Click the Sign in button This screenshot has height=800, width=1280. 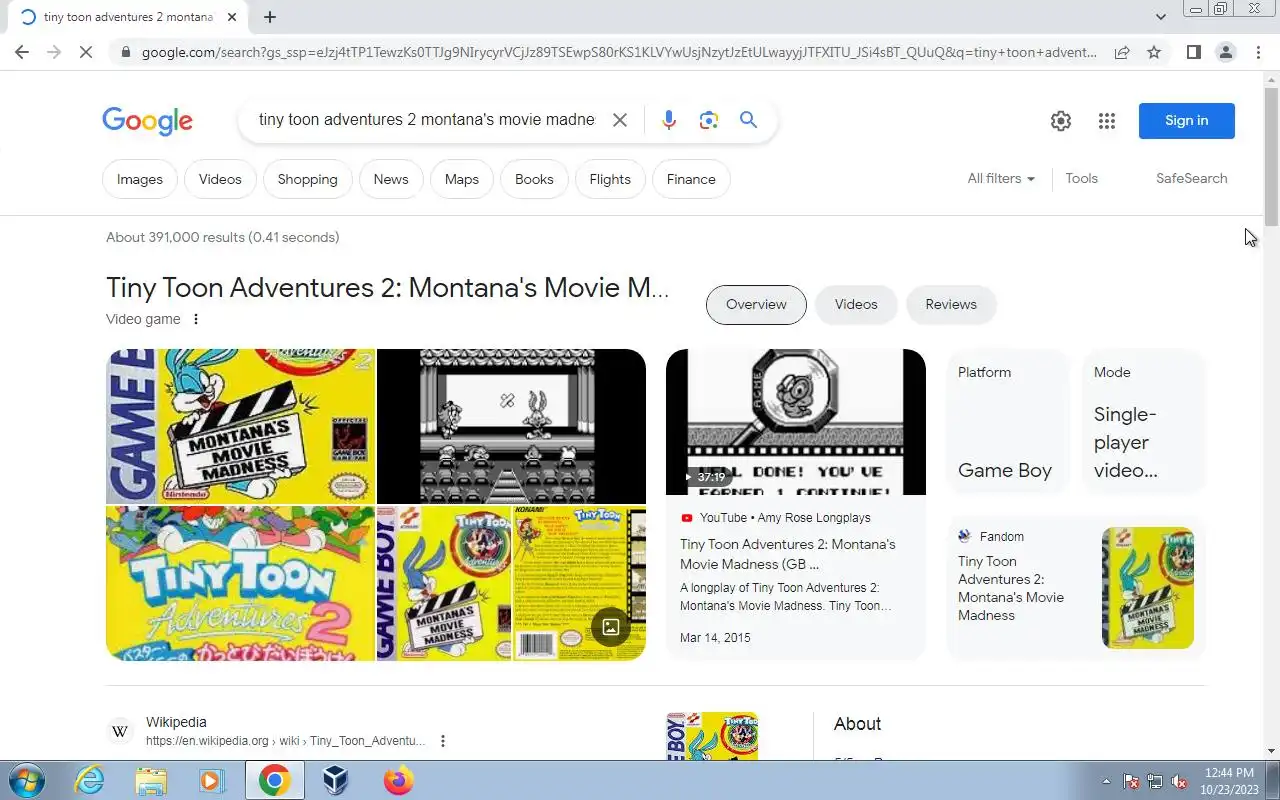(1187, 121)
